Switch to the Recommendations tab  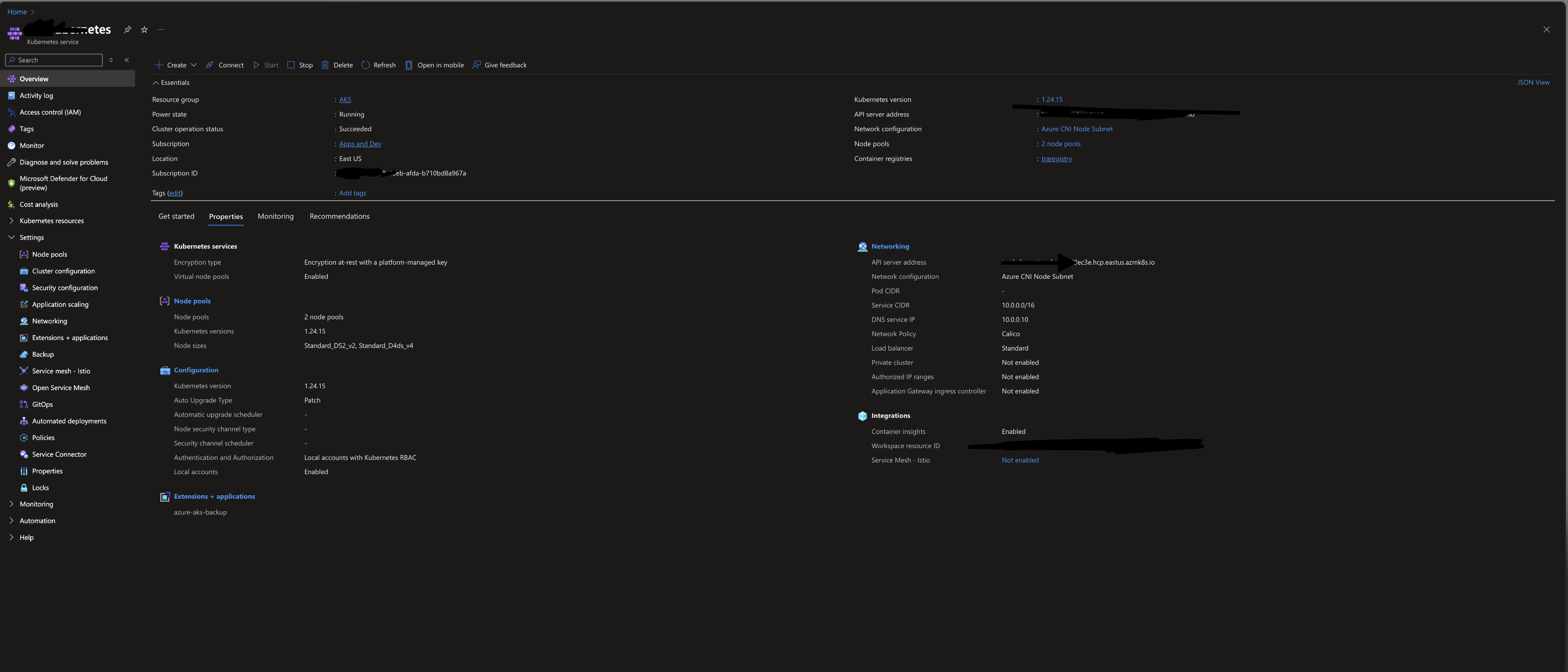pyautogui.click(x=339, y=216)
